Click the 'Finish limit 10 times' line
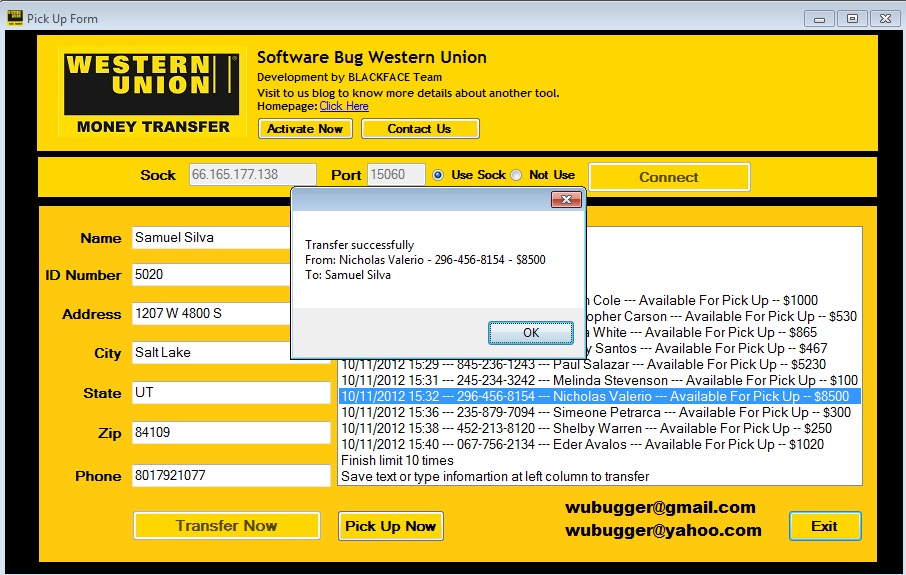906x575 pixels. coord(398,461)
